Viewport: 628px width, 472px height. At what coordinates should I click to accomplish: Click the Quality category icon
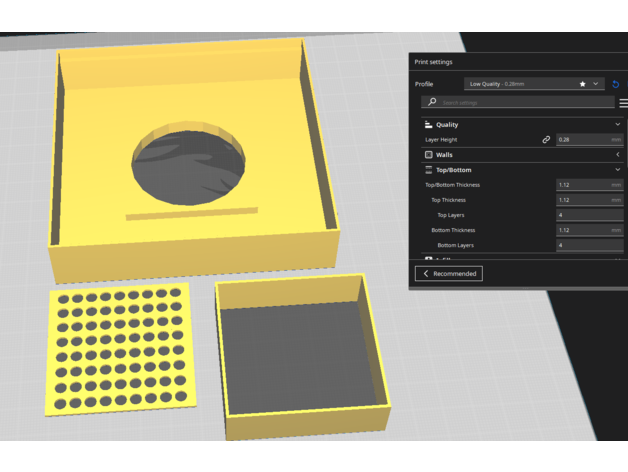(x=428, y=125)
